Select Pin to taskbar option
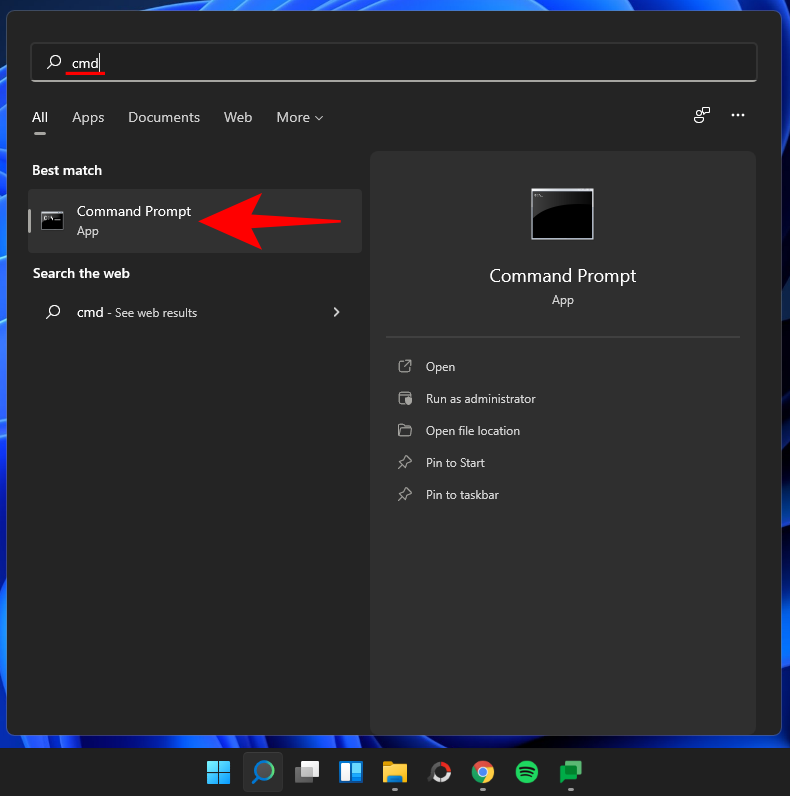The width and height of the screenshot is (790, 796). coord(461,495)
